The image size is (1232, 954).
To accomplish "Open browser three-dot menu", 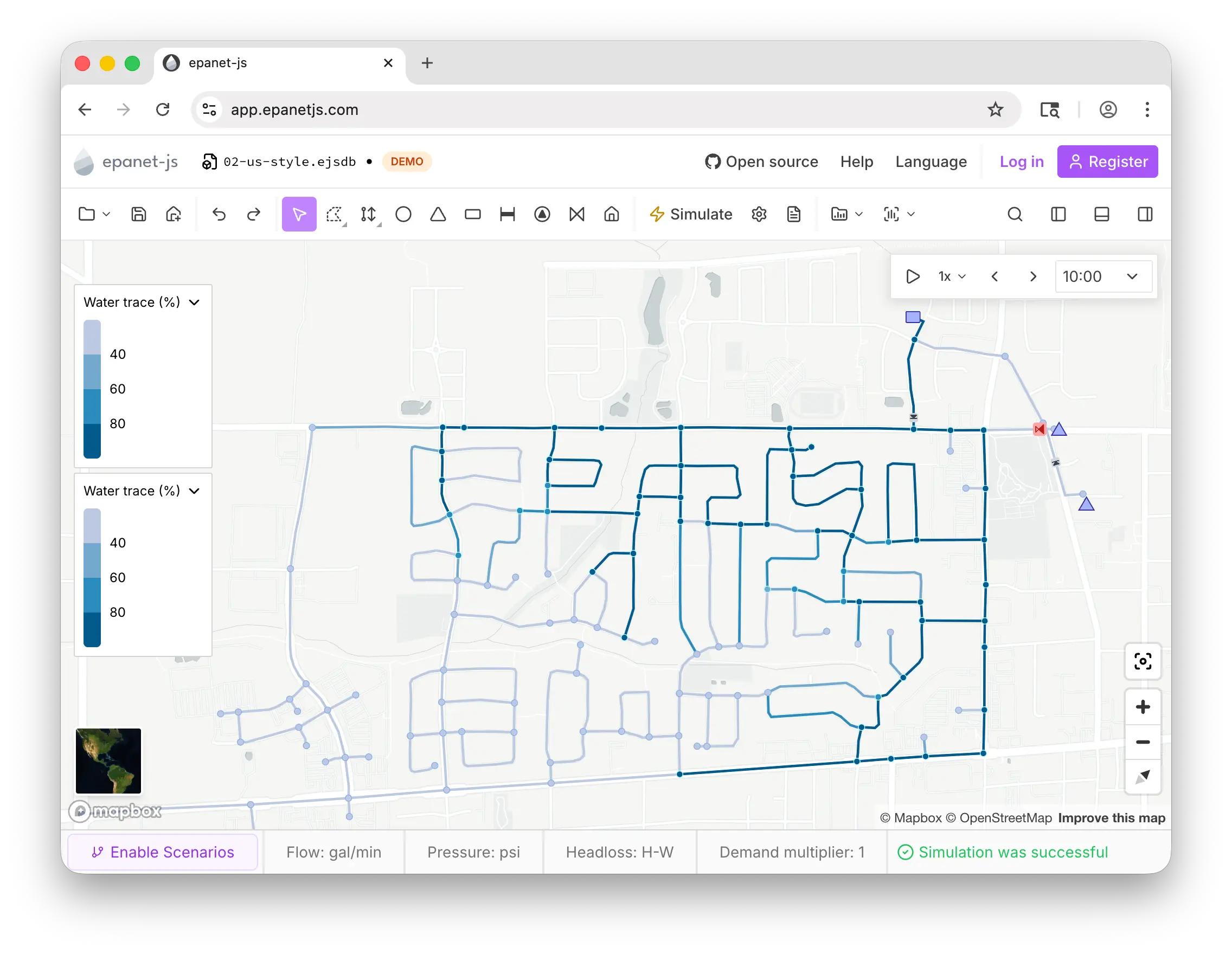I will coord(1147,109).
